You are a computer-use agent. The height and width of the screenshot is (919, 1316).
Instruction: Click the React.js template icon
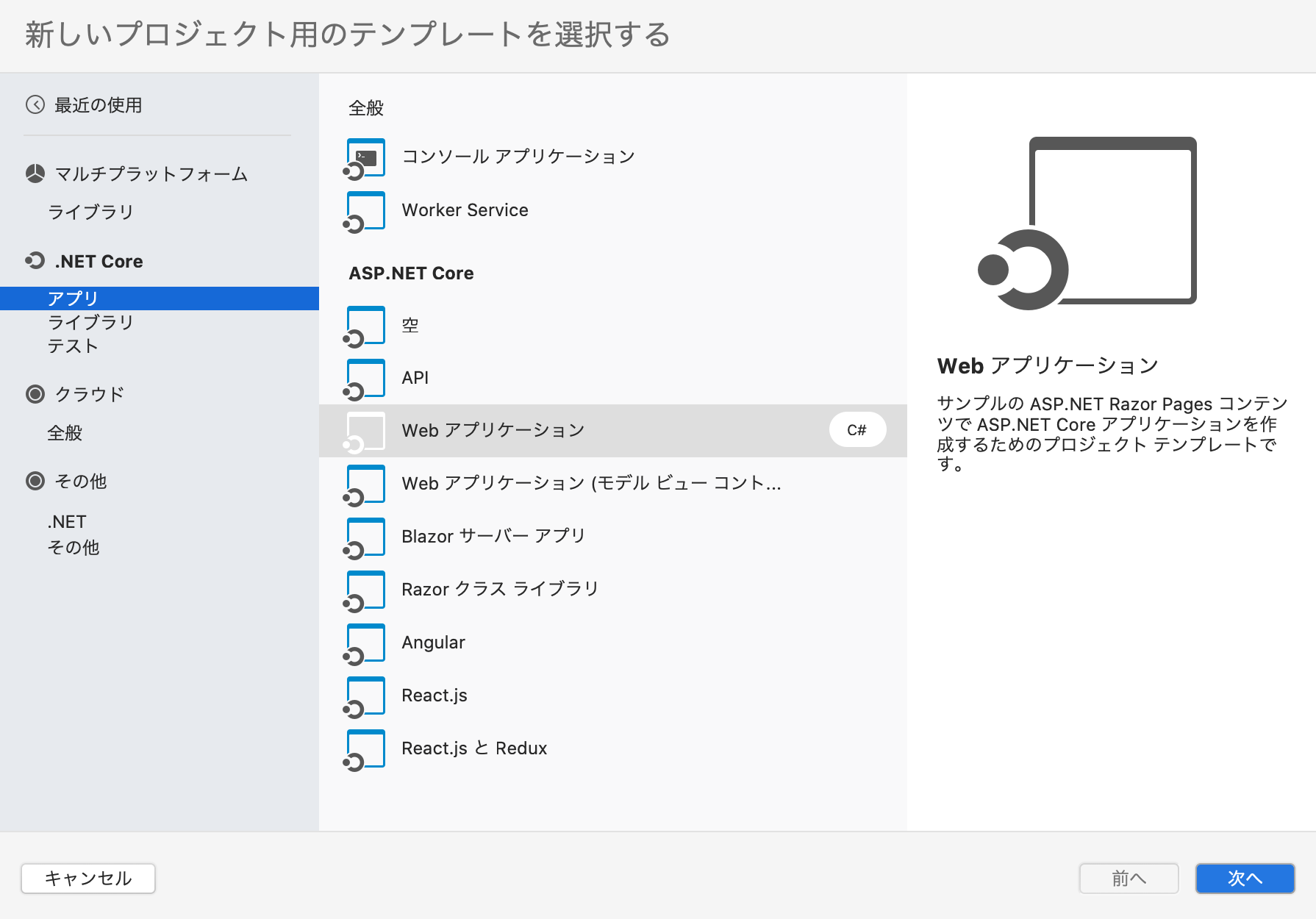click(365, 697)
